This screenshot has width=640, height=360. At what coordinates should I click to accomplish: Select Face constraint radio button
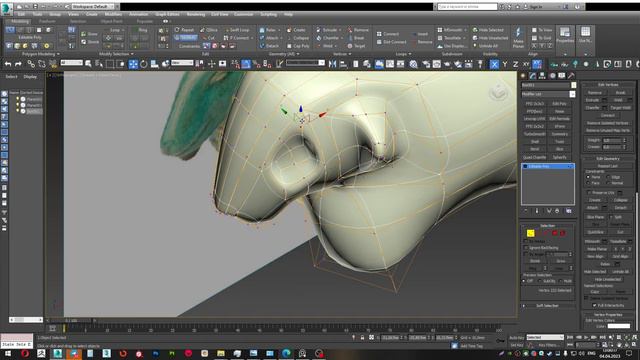tap(588, 183)
